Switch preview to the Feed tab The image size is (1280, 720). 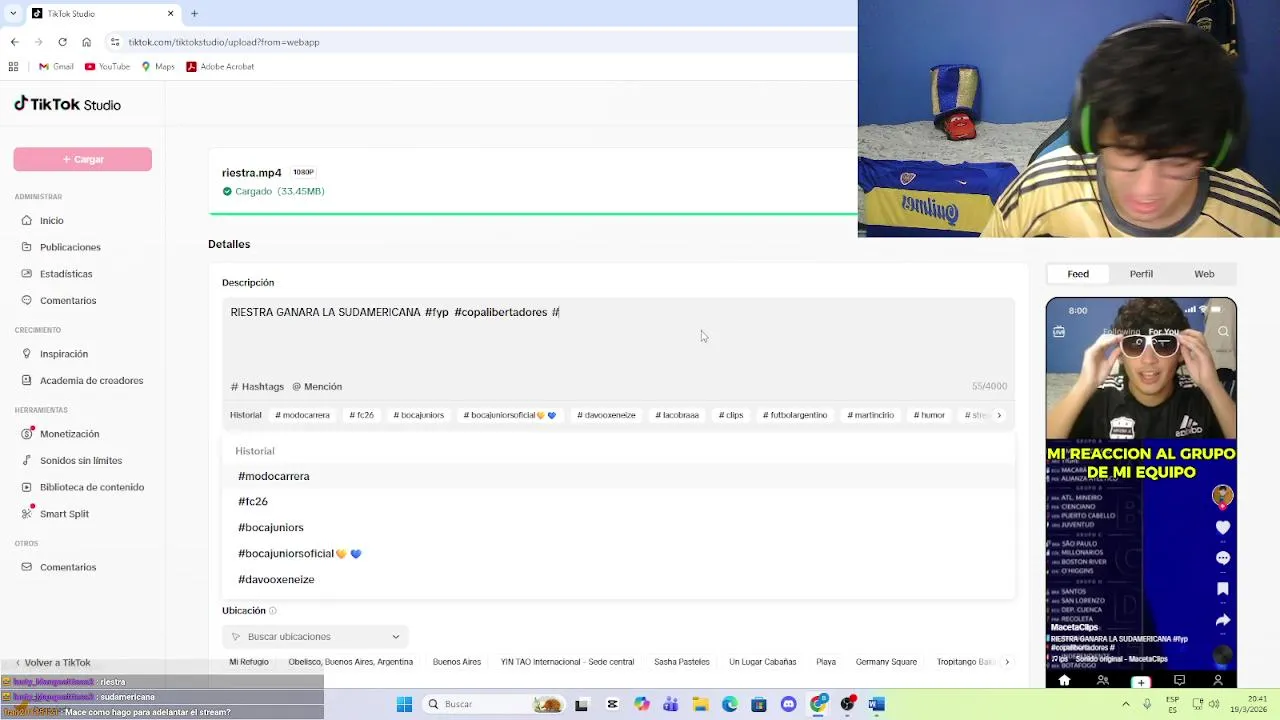[x=1078, y=274]
